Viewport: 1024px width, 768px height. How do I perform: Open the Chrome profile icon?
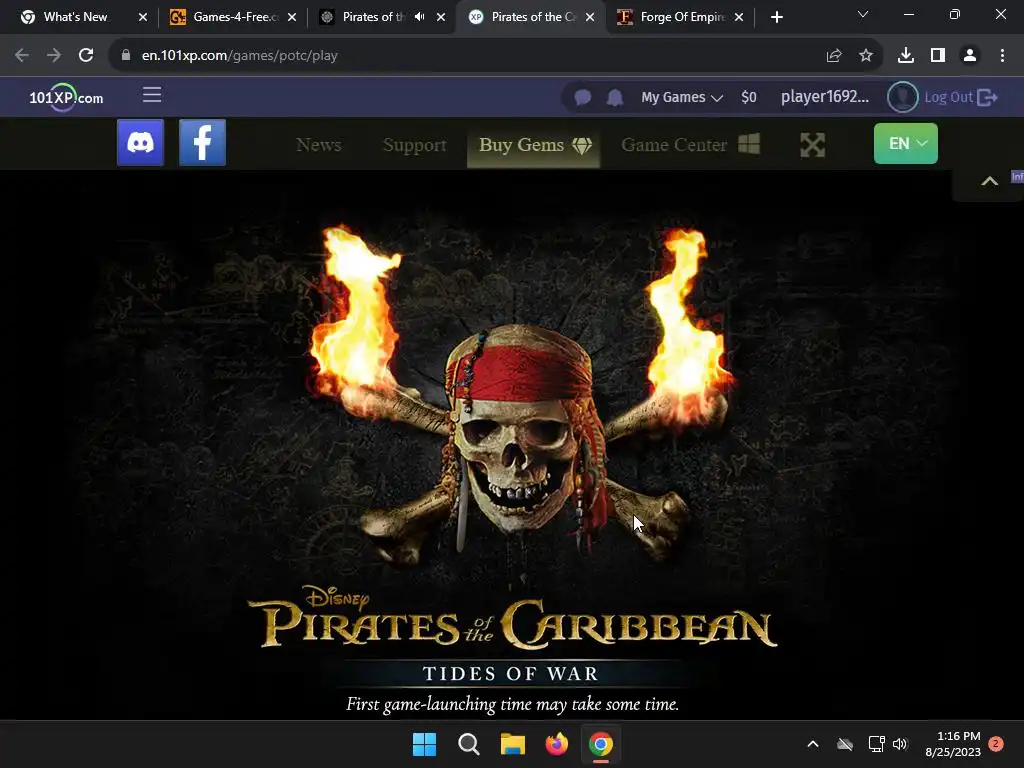coord(970,56)
